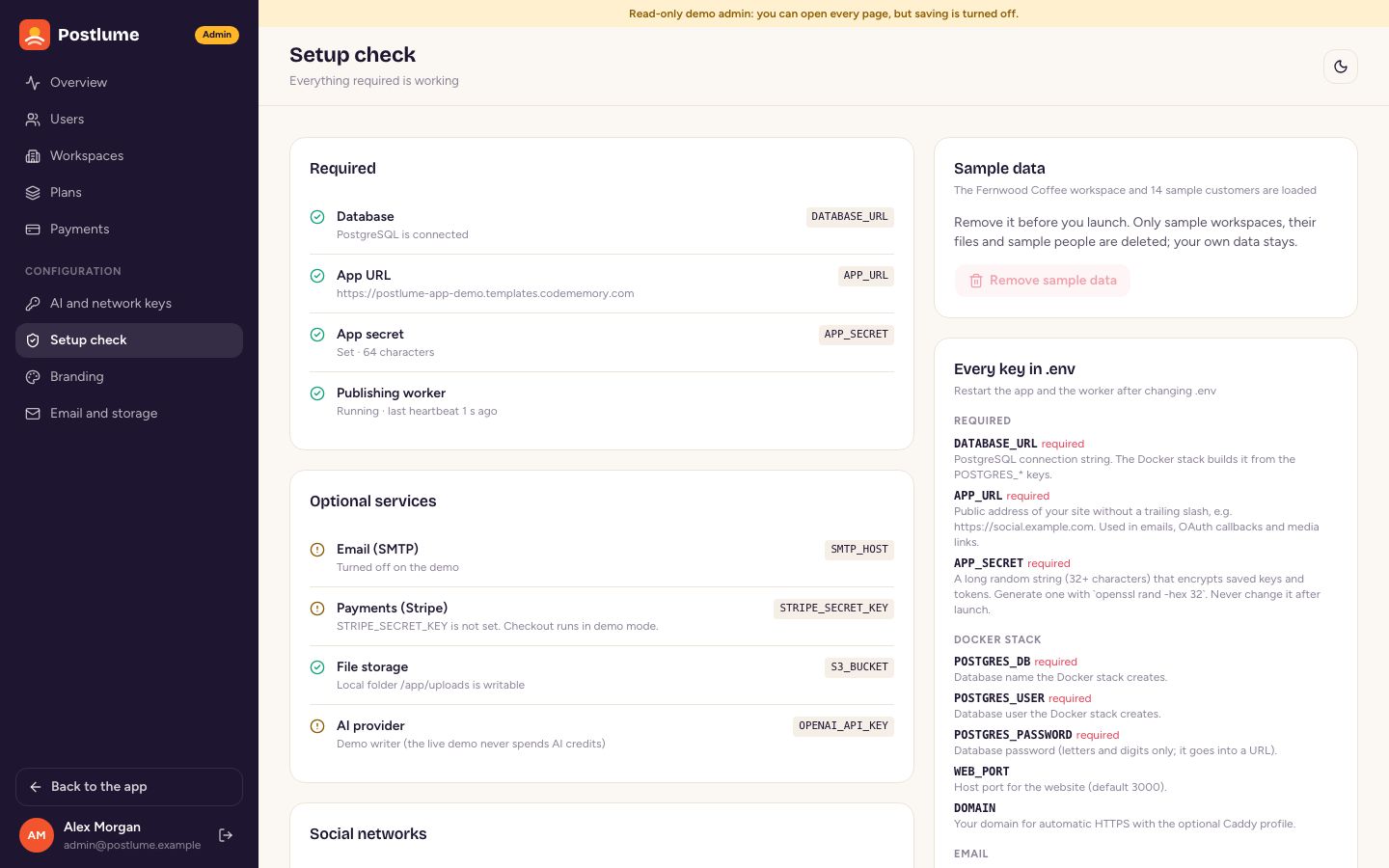The width and height of the screenshot is (1389, 868).
Task: Click the Overview pulse icon in the sidebar
Action: coord(33,83)
